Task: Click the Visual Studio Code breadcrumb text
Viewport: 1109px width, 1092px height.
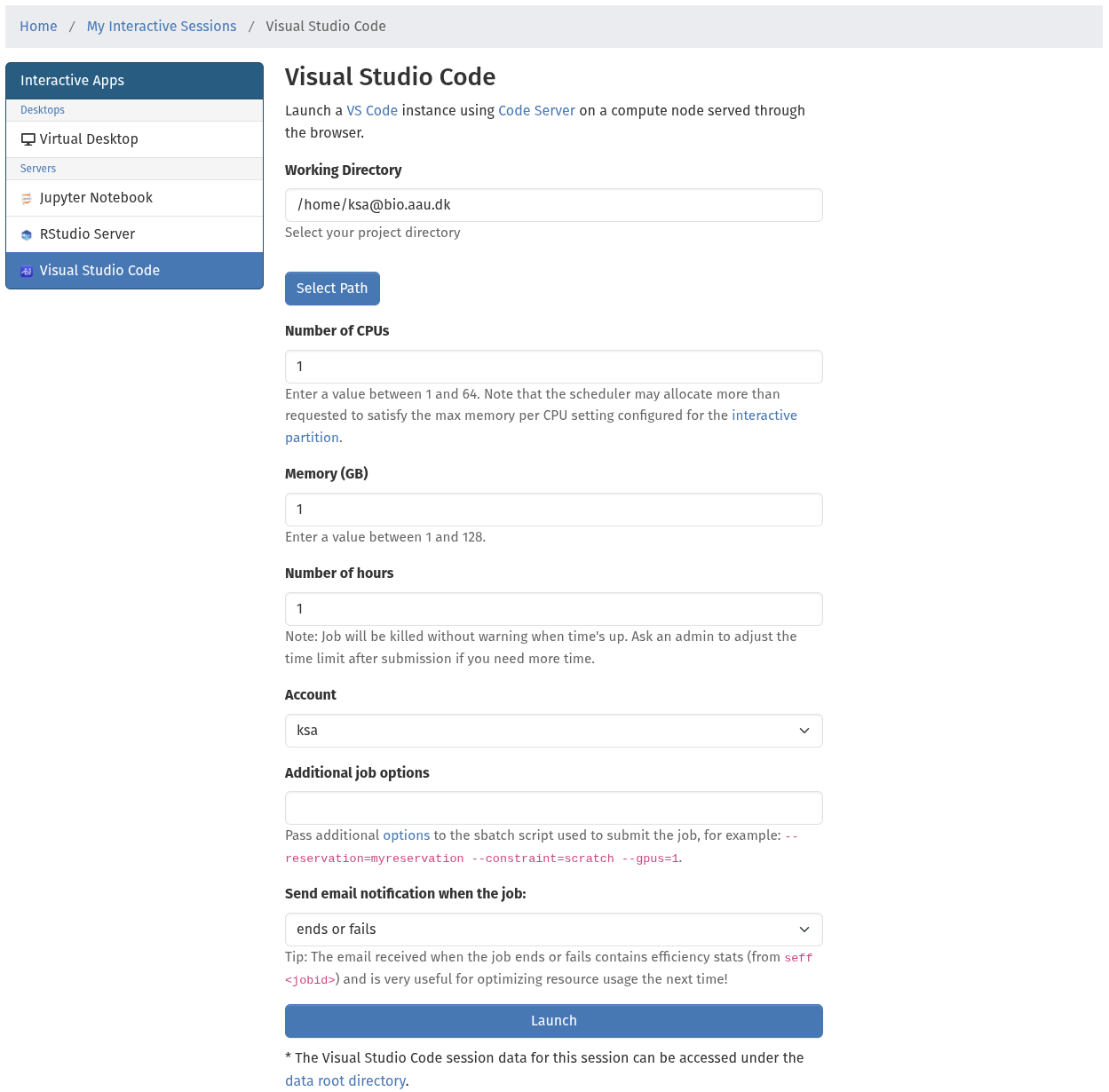Action: (x=326, y=27)
